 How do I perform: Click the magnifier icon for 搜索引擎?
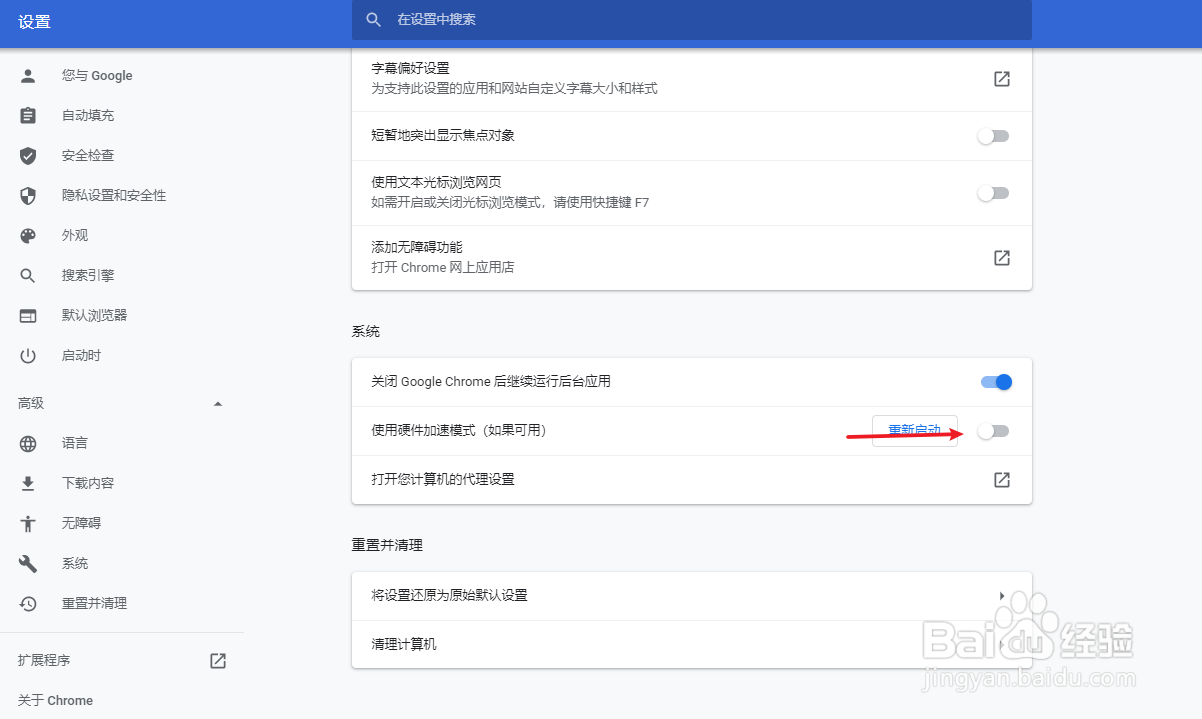point(28,276)
